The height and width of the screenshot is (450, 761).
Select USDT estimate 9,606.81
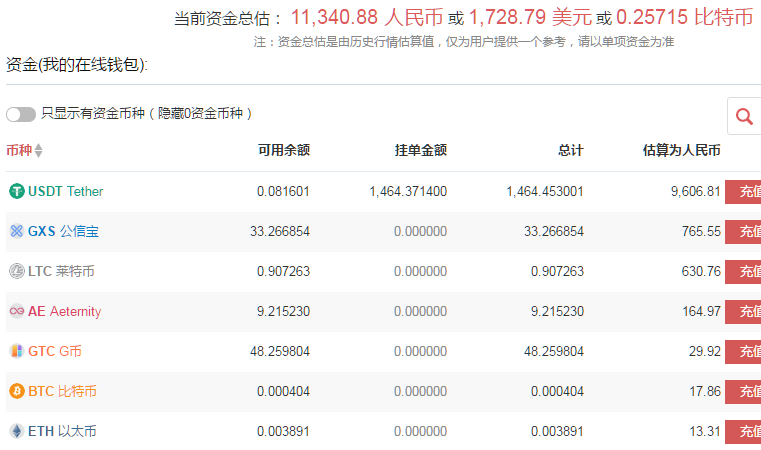(x=695, y=191)
